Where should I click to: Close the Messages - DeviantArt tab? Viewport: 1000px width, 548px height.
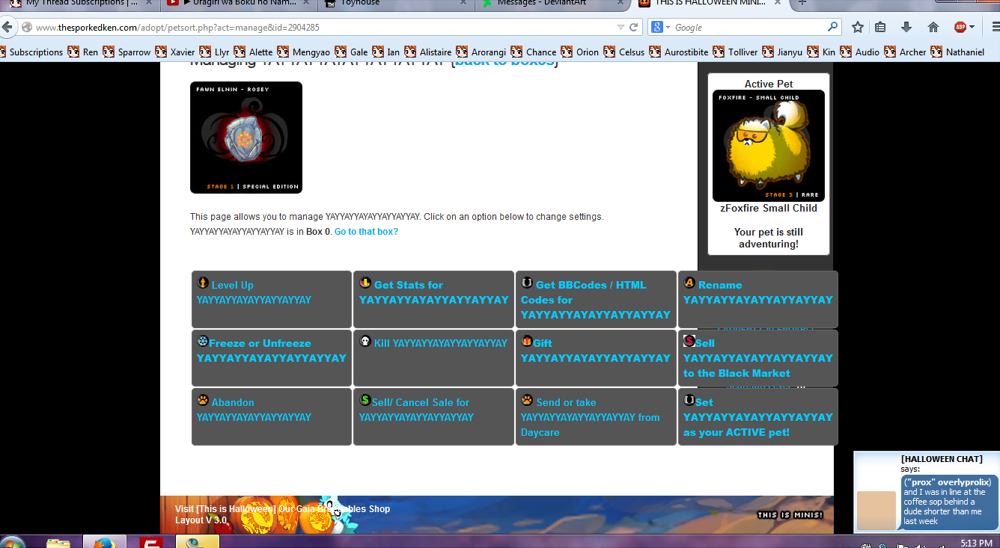[x=621, y=3]
